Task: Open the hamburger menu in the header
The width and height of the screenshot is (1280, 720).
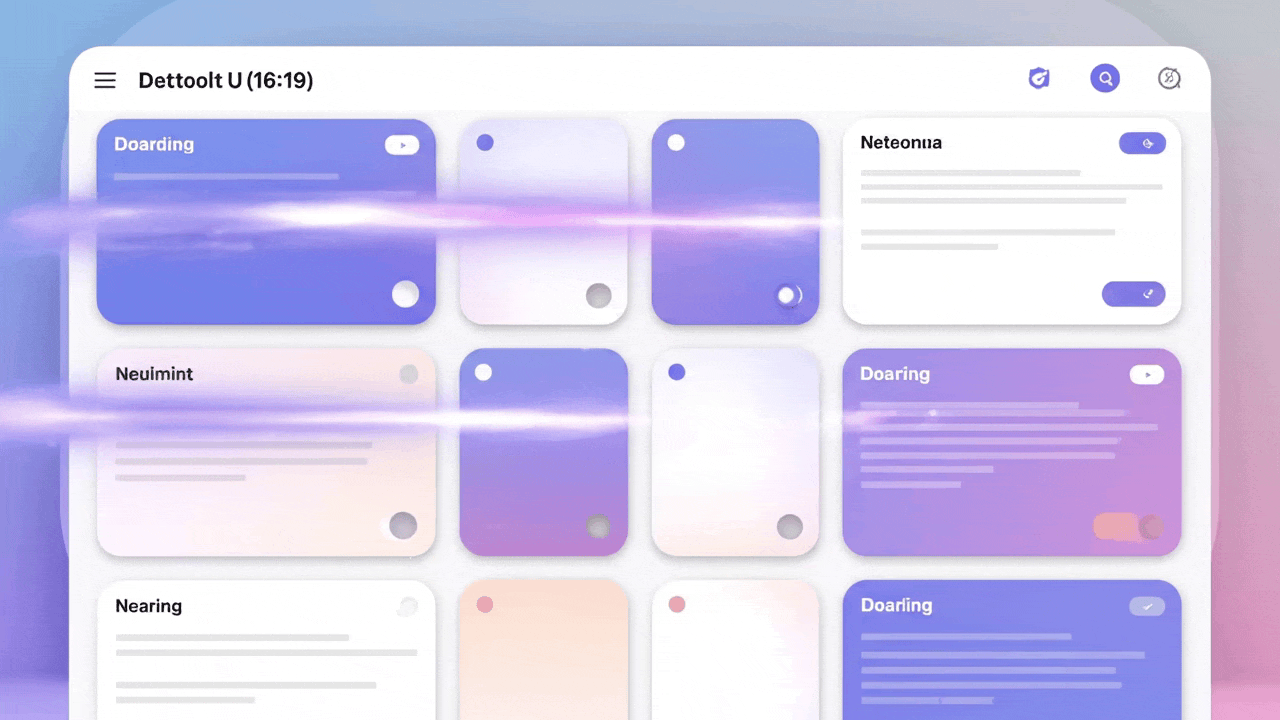Action: (105, 80)
